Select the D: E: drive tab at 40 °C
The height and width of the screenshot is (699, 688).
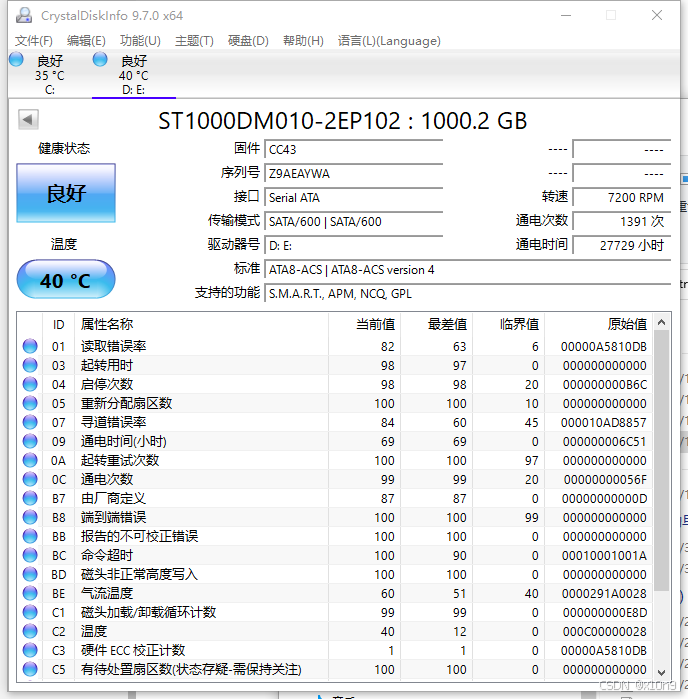134,74
